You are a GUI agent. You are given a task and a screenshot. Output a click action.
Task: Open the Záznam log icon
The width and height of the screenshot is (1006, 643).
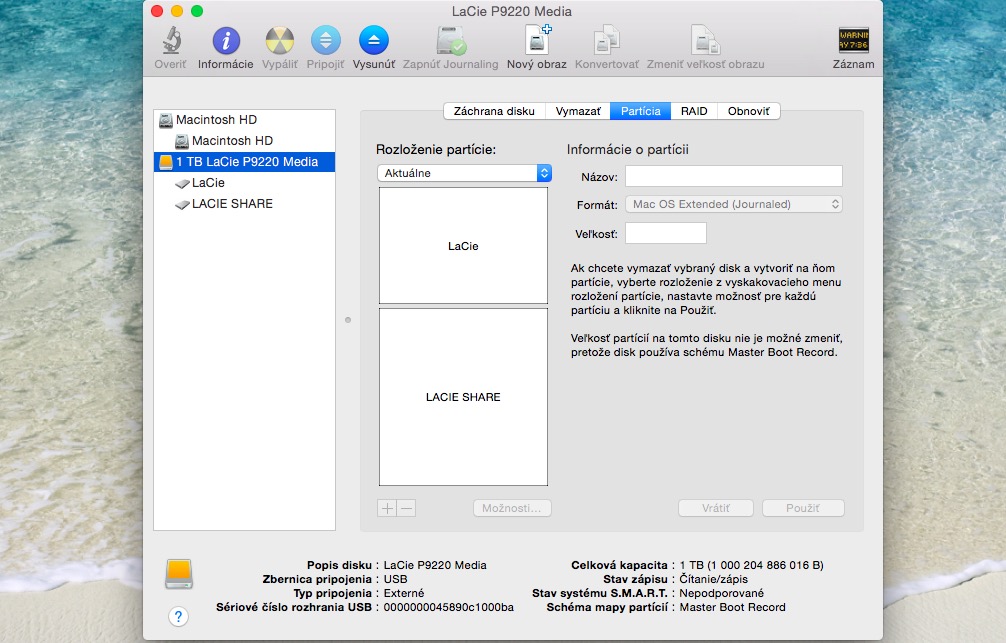[853, 40]
